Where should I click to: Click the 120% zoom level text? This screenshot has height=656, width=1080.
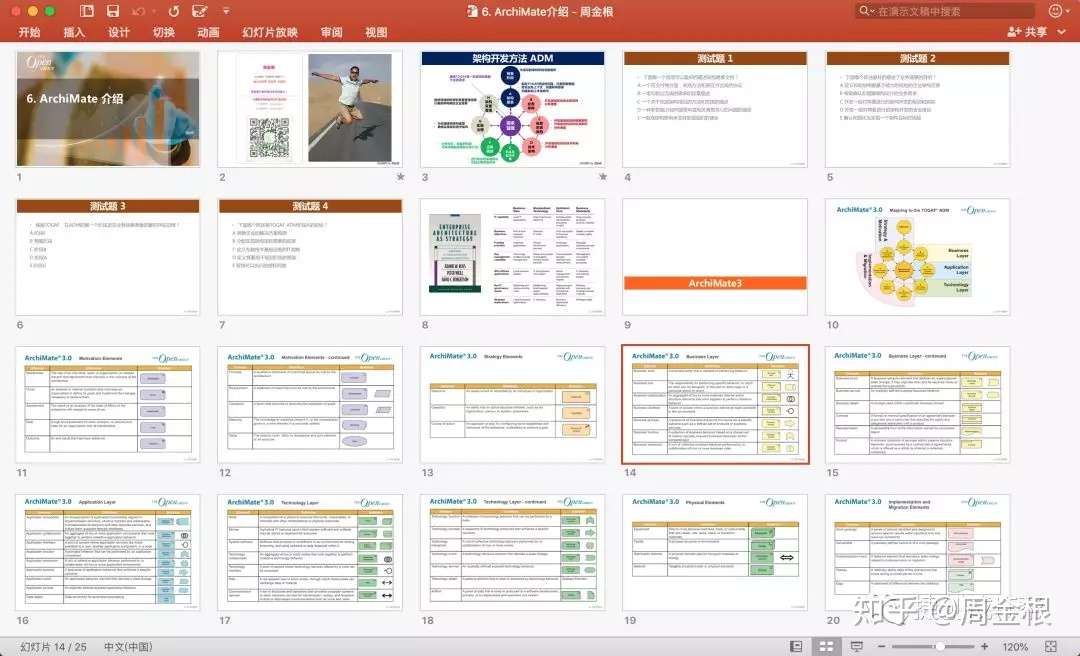click(x=1015, y=646)
